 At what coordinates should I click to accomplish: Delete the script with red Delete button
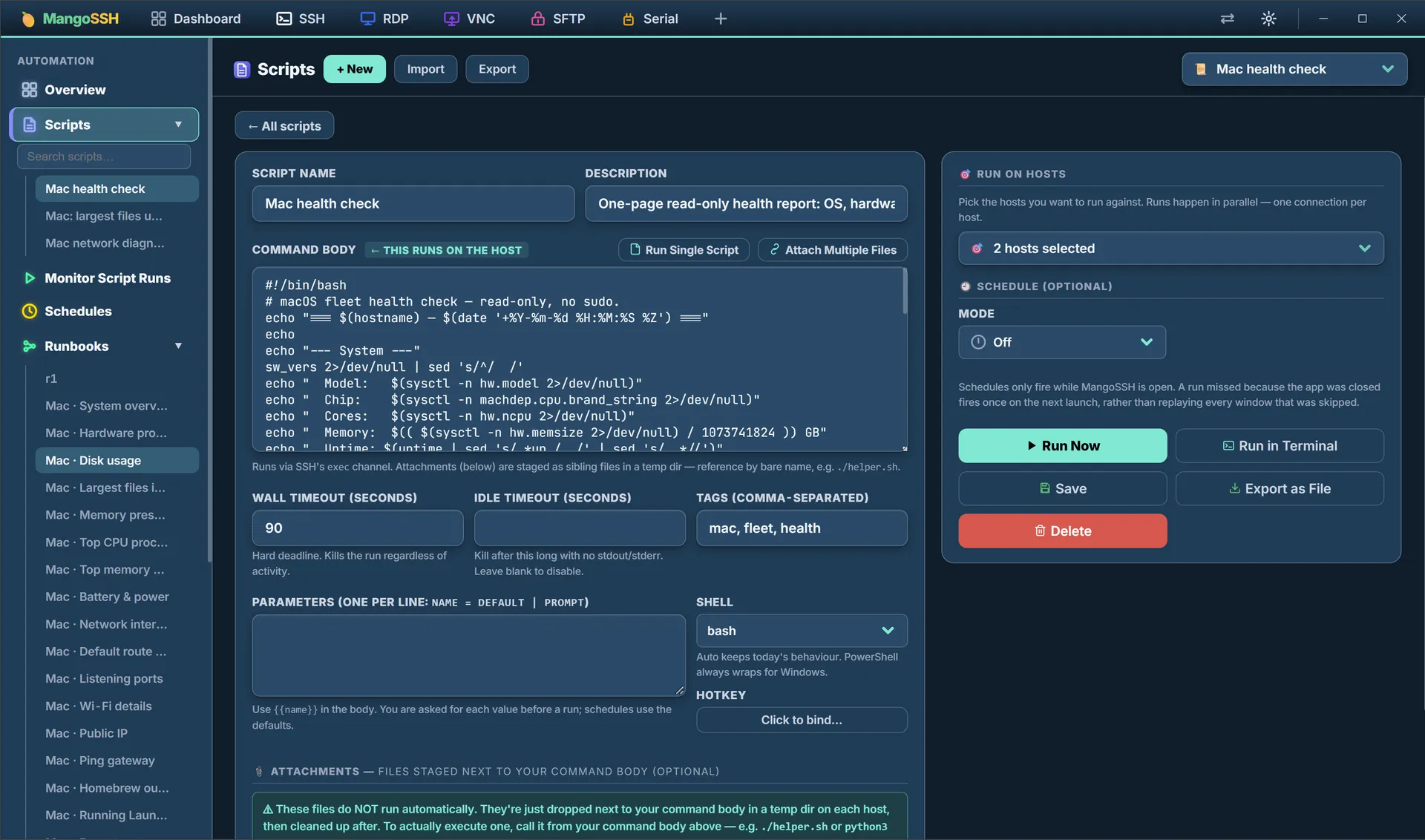(1062, 531)
